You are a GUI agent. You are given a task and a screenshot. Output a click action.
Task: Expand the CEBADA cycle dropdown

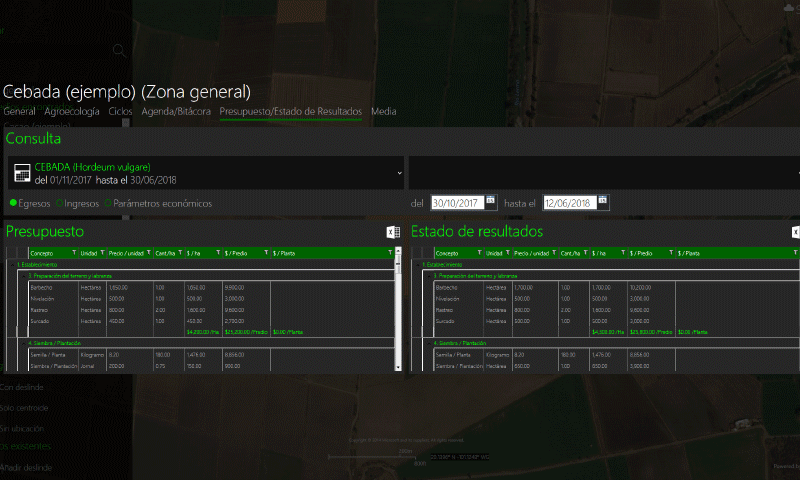(x=399, y=173)
